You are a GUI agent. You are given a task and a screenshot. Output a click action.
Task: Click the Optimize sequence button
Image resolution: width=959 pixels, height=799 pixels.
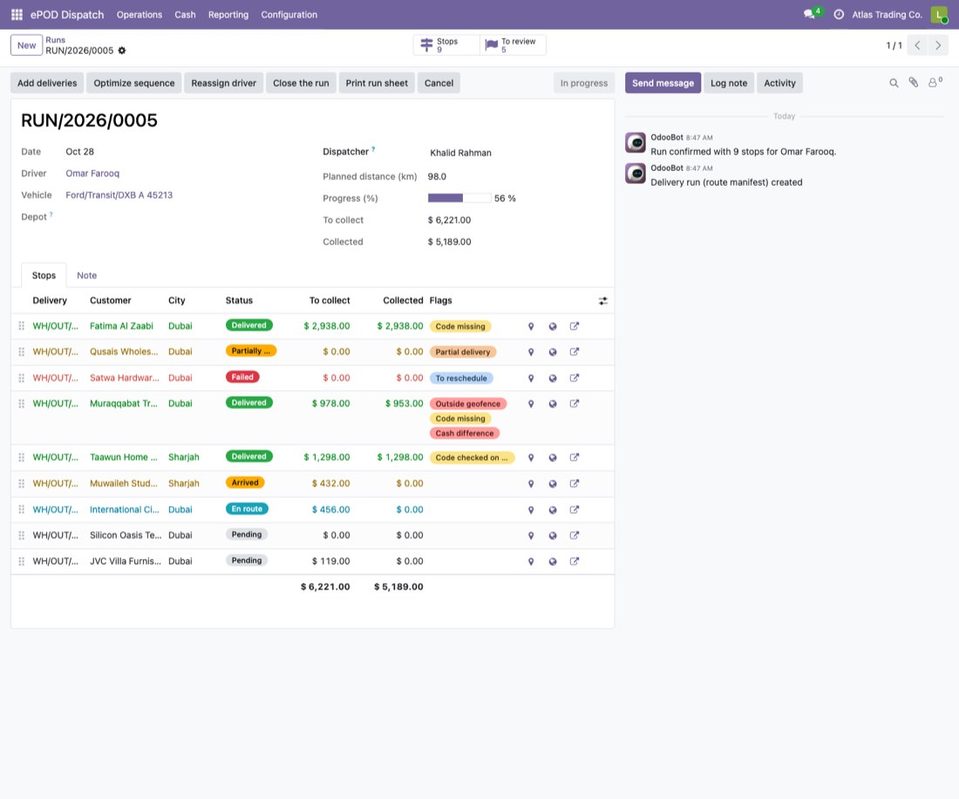pos(134,83)
